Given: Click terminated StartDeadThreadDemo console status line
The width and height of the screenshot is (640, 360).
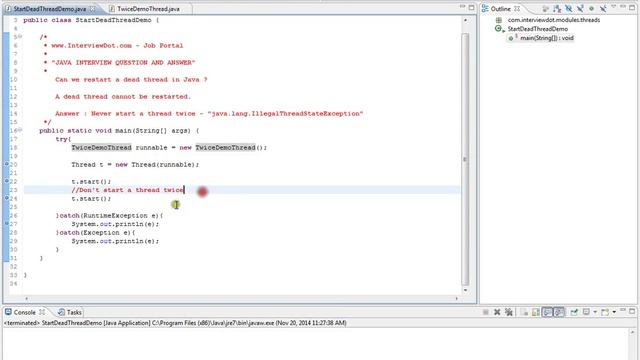Looking at the screenshot, I should coord(175,323).
